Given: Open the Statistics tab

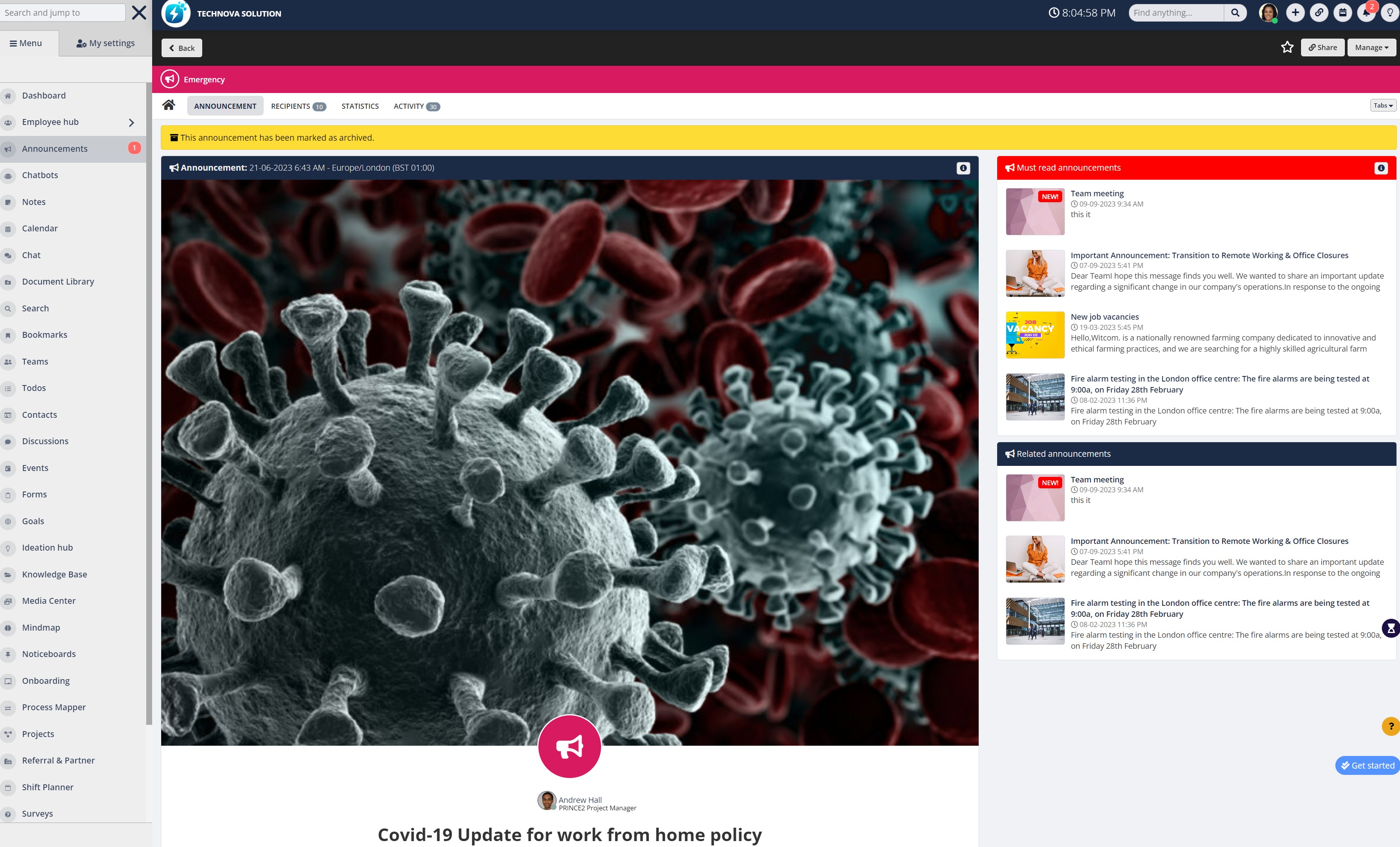Looking at the screenshot, I should (x=360, y=106).
